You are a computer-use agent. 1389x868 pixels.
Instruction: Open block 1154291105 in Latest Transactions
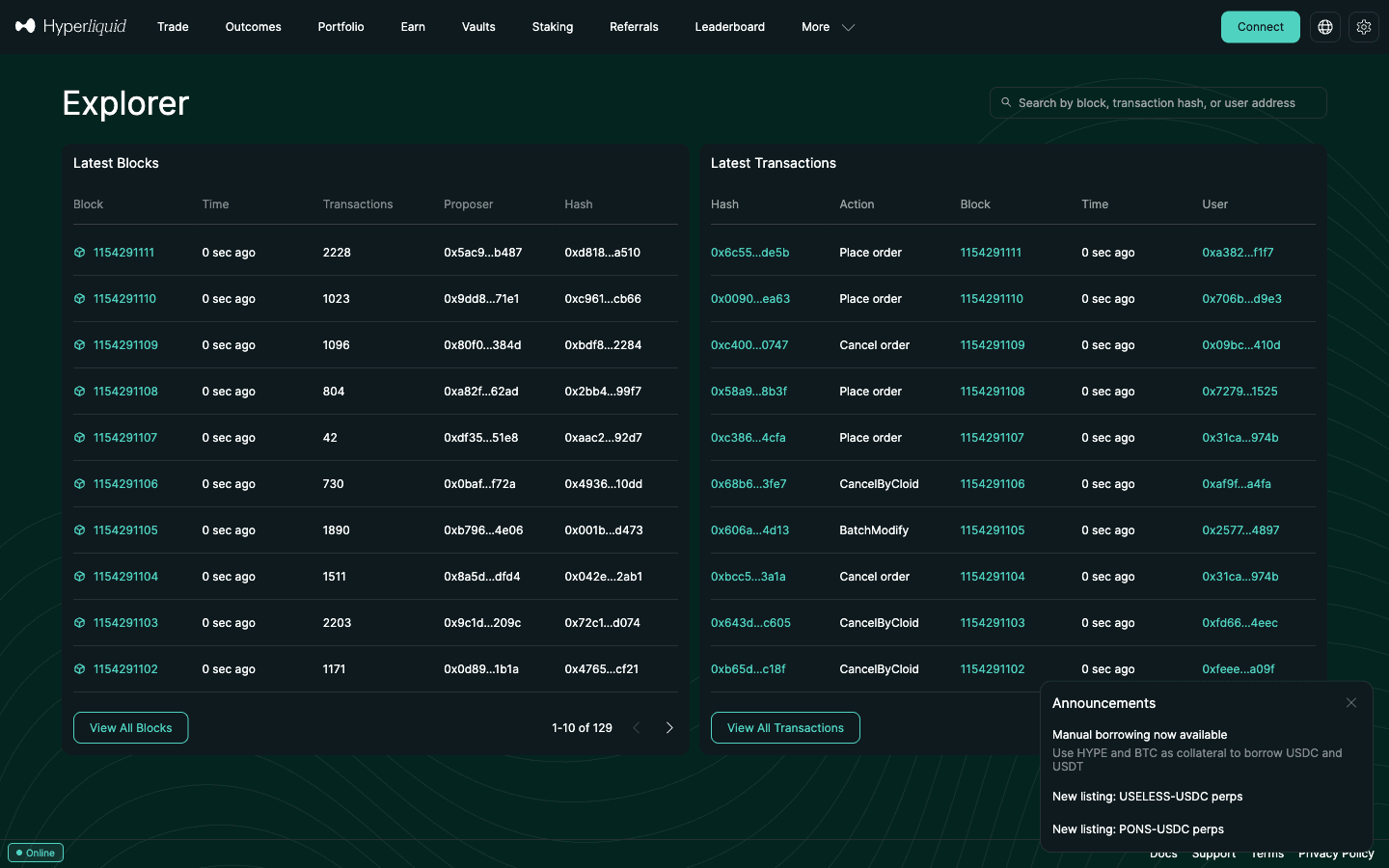[993, 530]
